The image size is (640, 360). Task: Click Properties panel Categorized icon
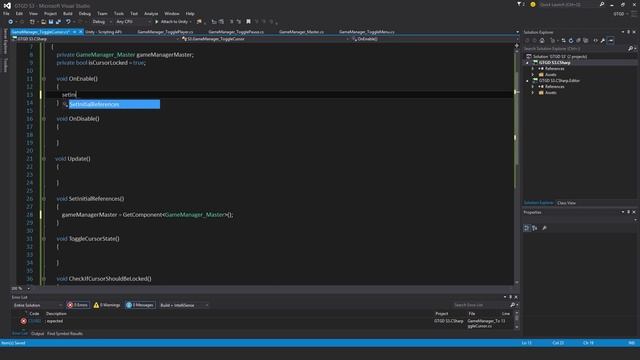pyautogui.click(x=527, y=228)
